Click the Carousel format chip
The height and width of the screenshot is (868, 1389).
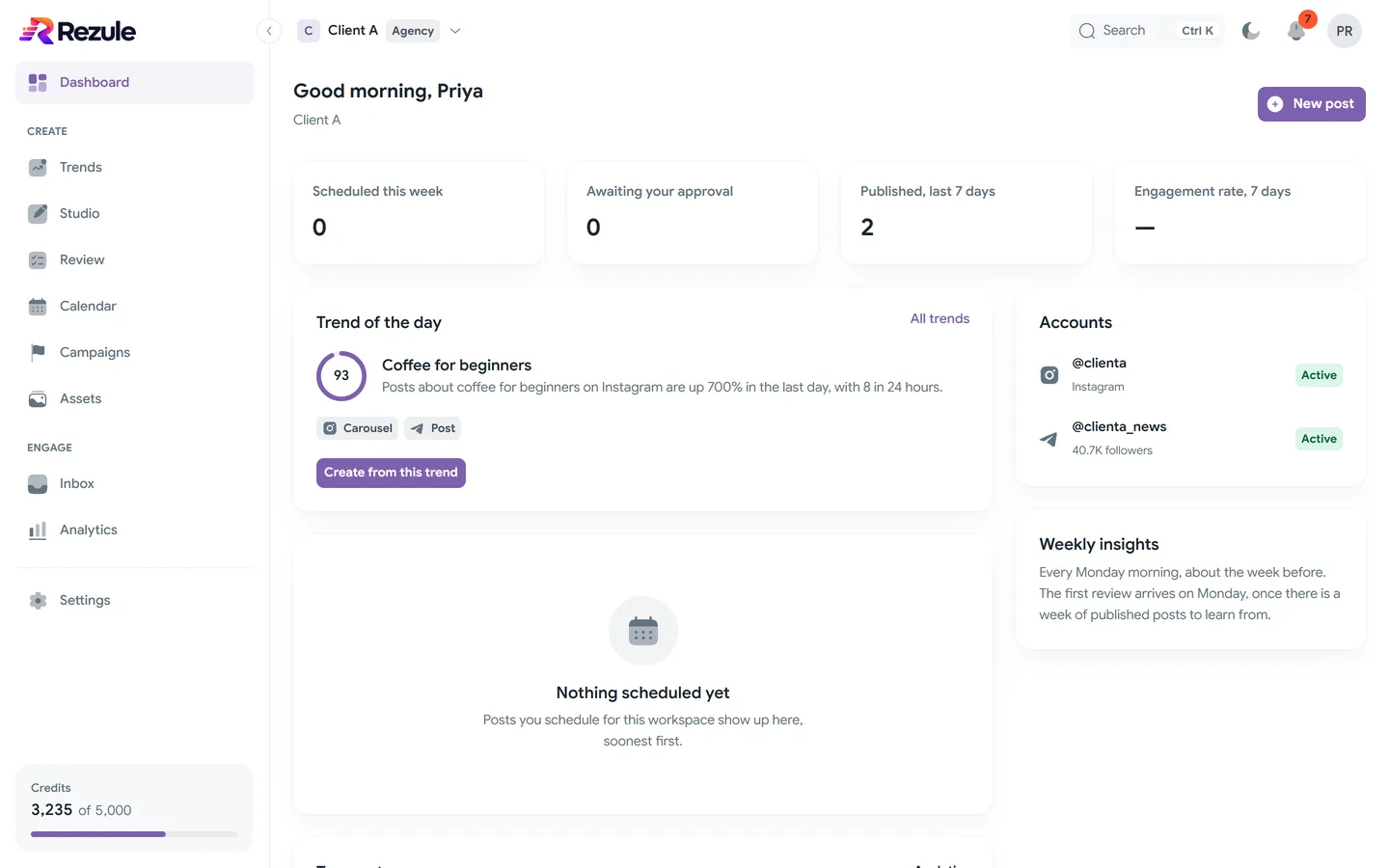[x=358, y=428]
